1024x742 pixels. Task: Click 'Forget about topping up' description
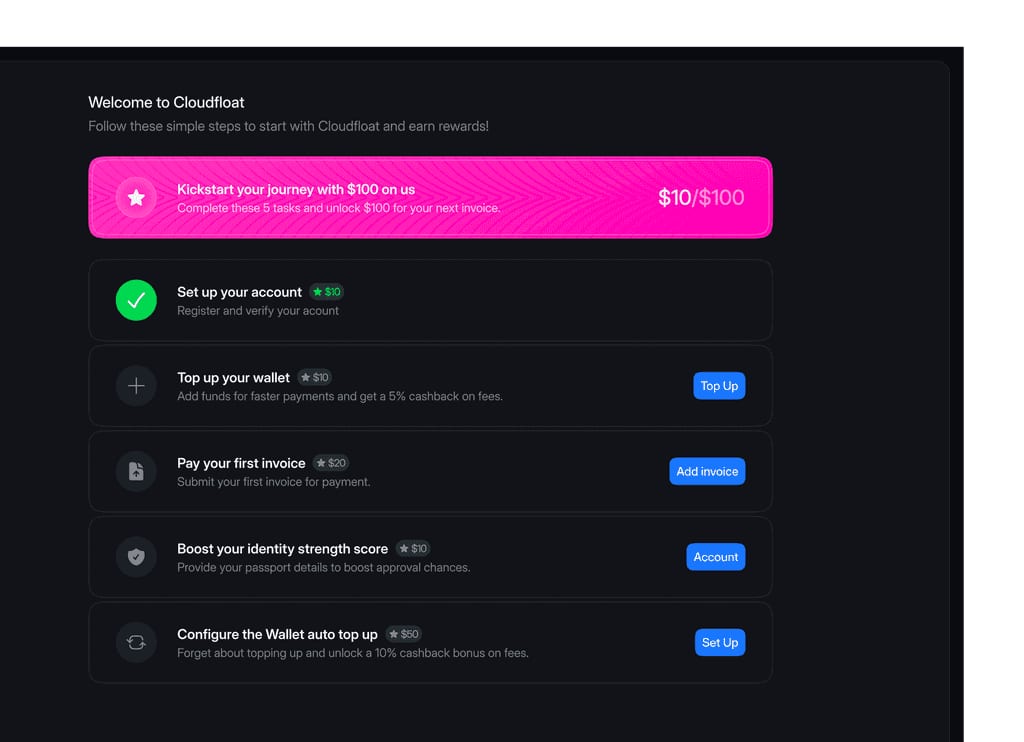click(353, 653)
